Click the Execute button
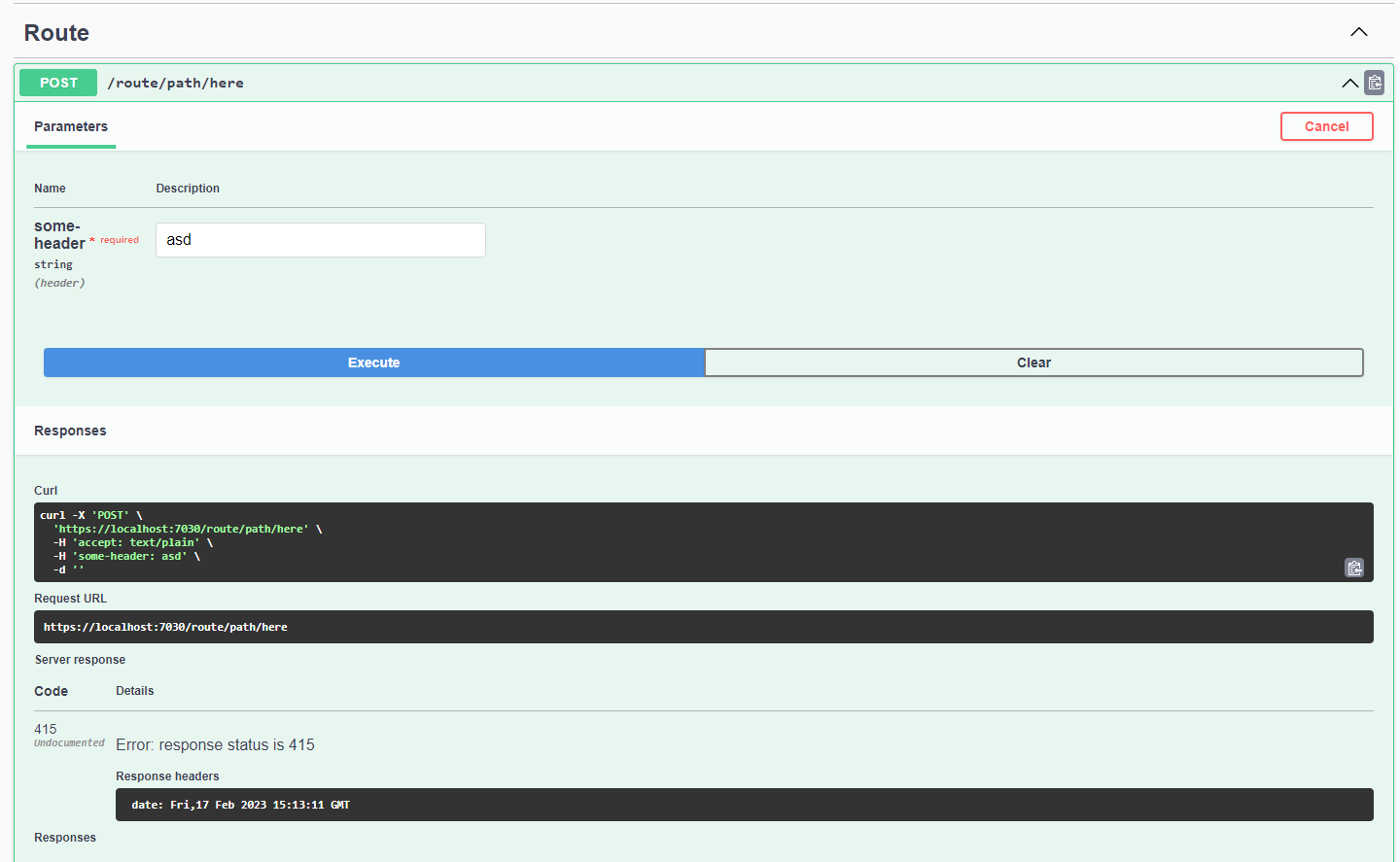 pyautogui.click(x=374, y=362)
